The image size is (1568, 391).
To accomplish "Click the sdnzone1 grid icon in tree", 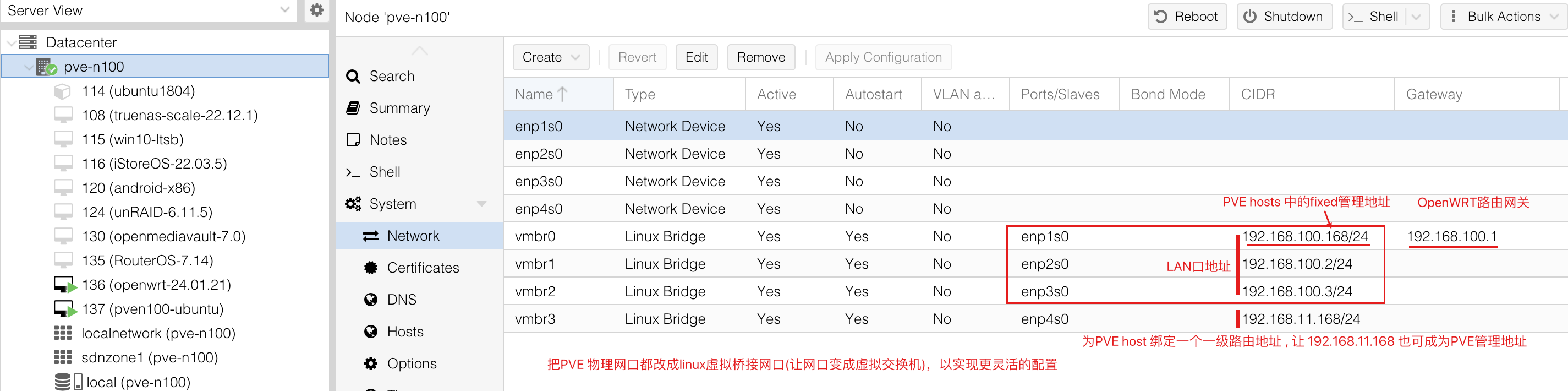I will [x=63, y=357].
